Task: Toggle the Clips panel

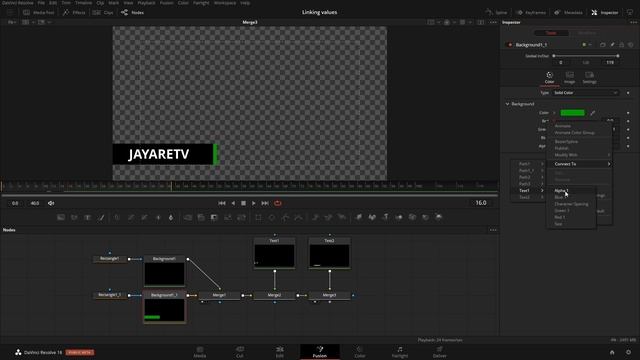Action: point(103,13)
